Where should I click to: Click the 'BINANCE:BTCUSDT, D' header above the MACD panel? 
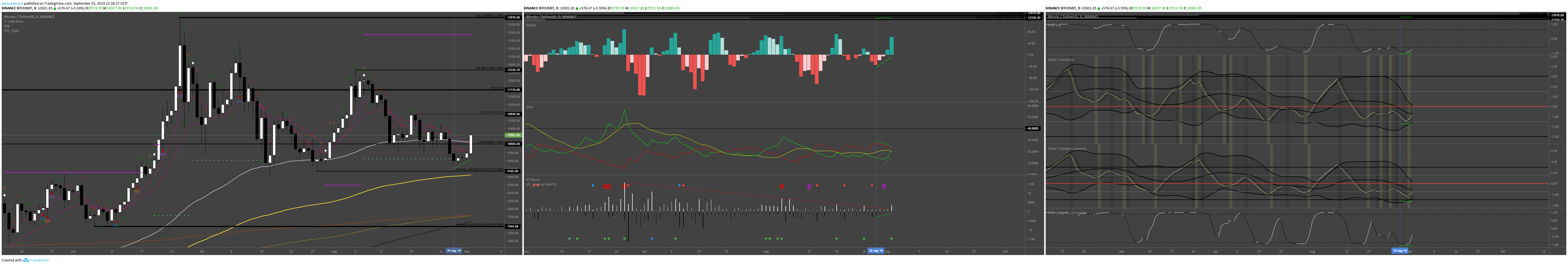tap(541, 9)
